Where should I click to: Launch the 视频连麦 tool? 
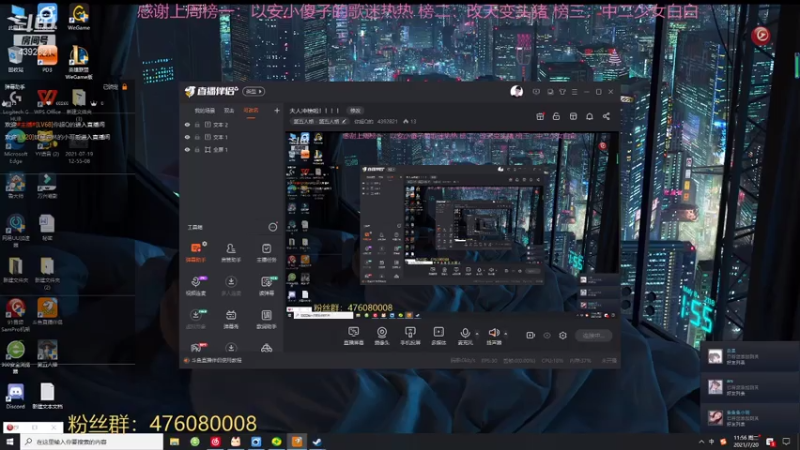coord(195,286)
